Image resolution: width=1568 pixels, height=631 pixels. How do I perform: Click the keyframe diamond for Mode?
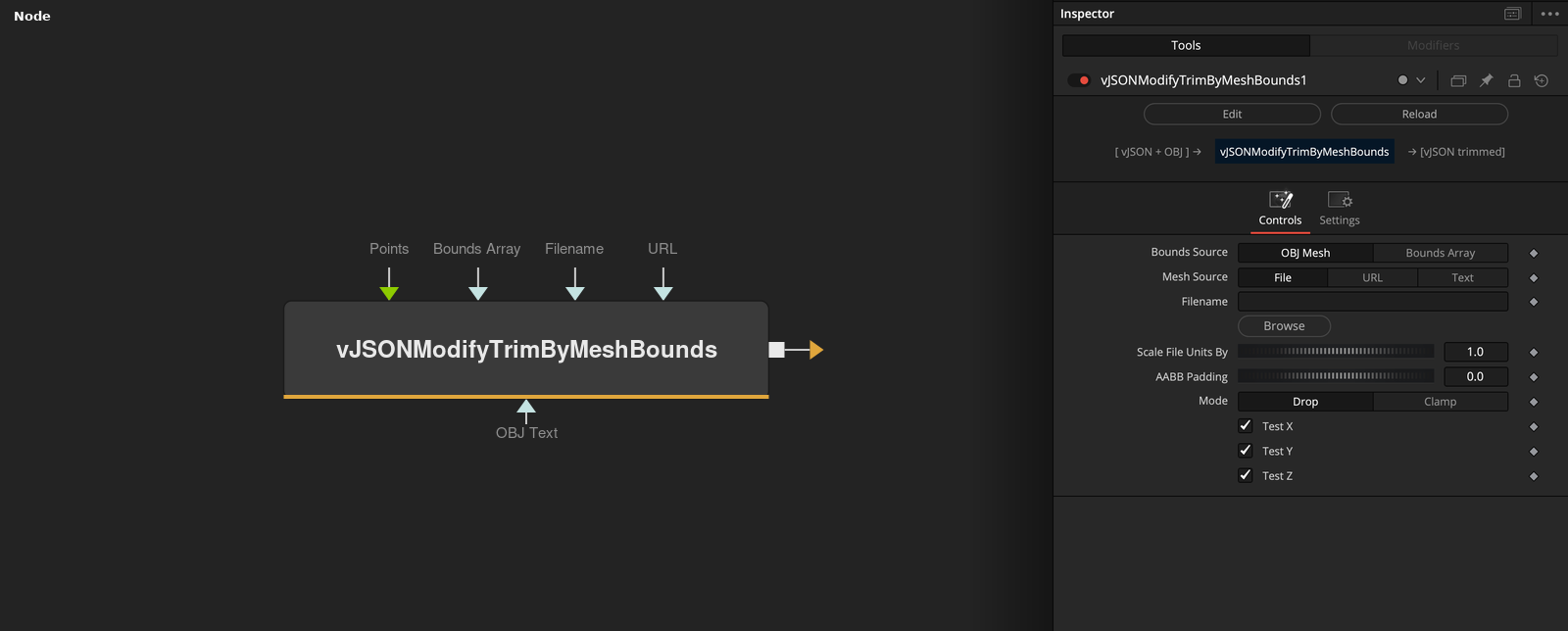pos(1534,402)
